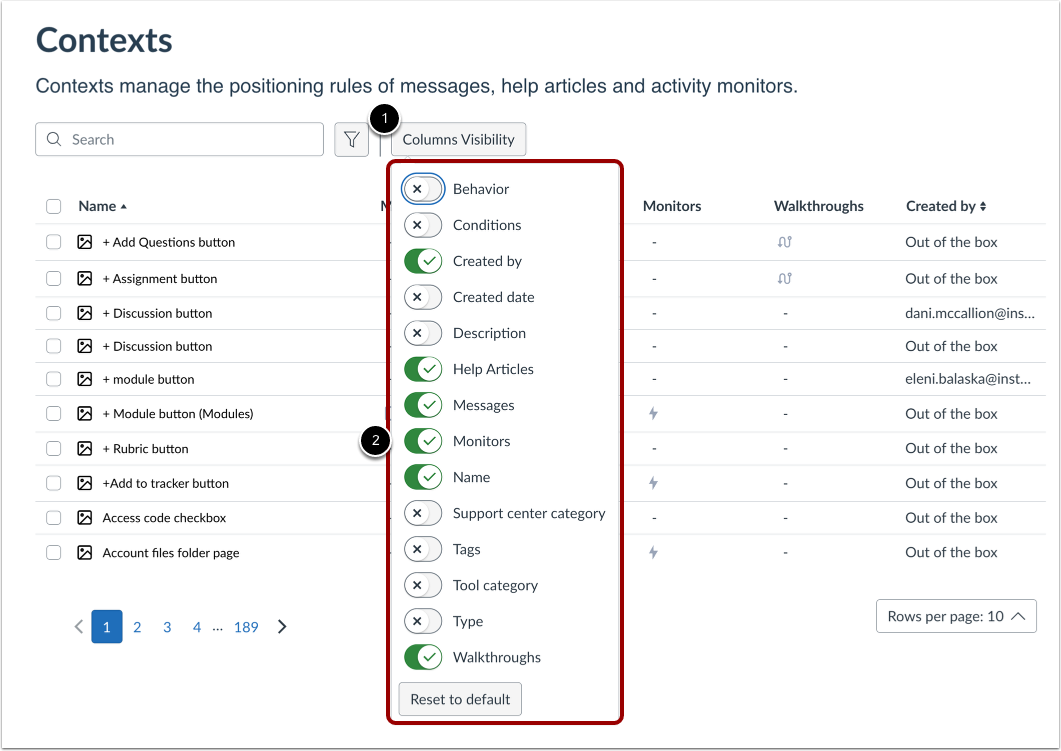Enable the Conditions column toggle
Image resolution: width=1061 pixels, height=751 pixels.
[424, 225]
